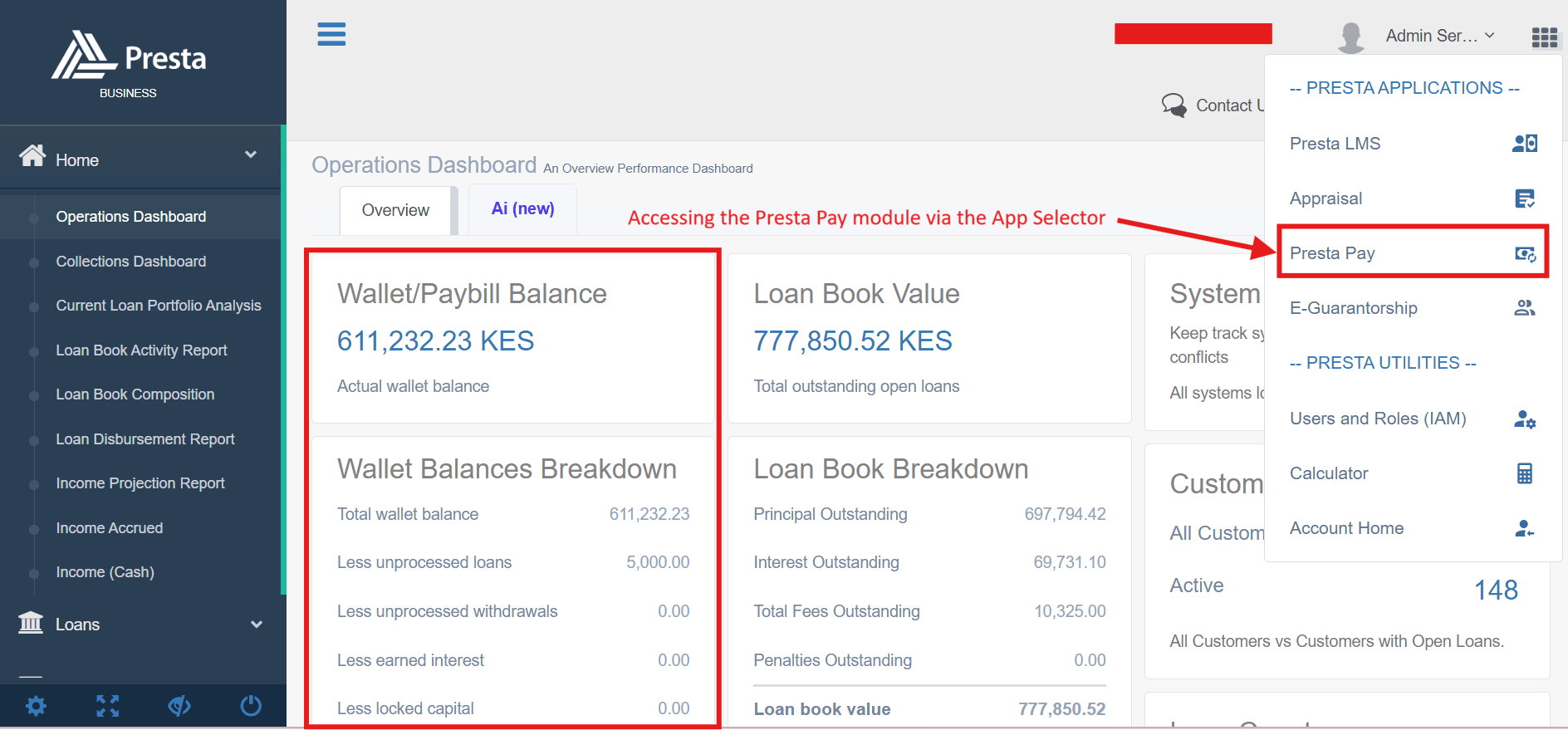Click the Loan book value total 777,850.52

1062,709
